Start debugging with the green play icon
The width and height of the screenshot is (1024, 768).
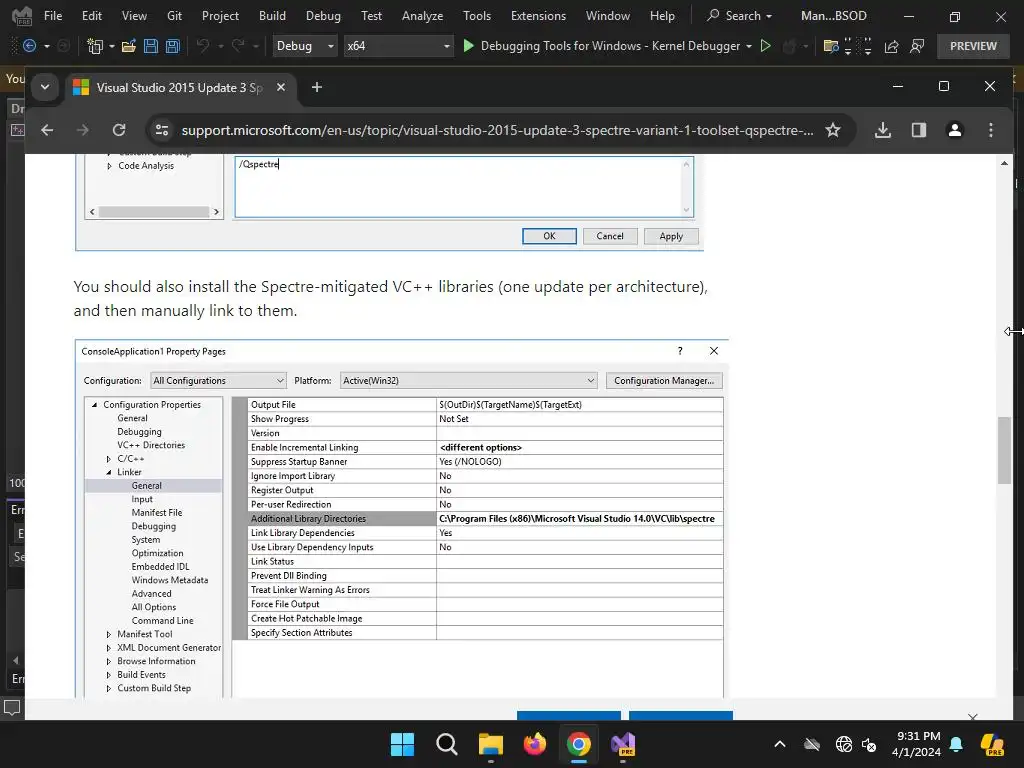click(468, 46)
